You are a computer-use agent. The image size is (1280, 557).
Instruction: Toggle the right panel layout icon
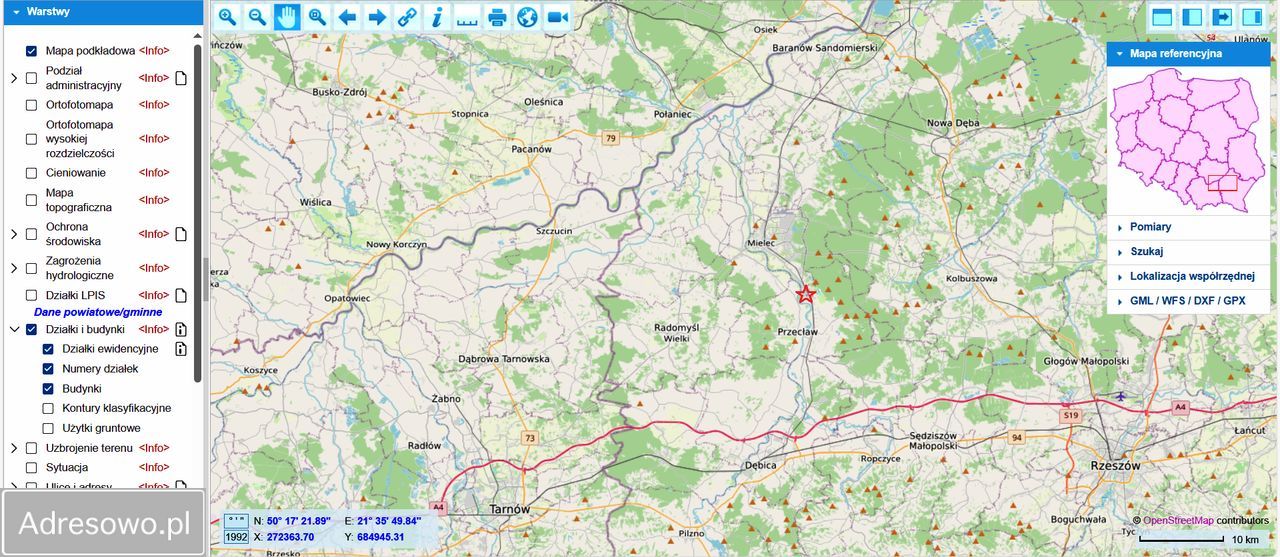pos(1252,17)
